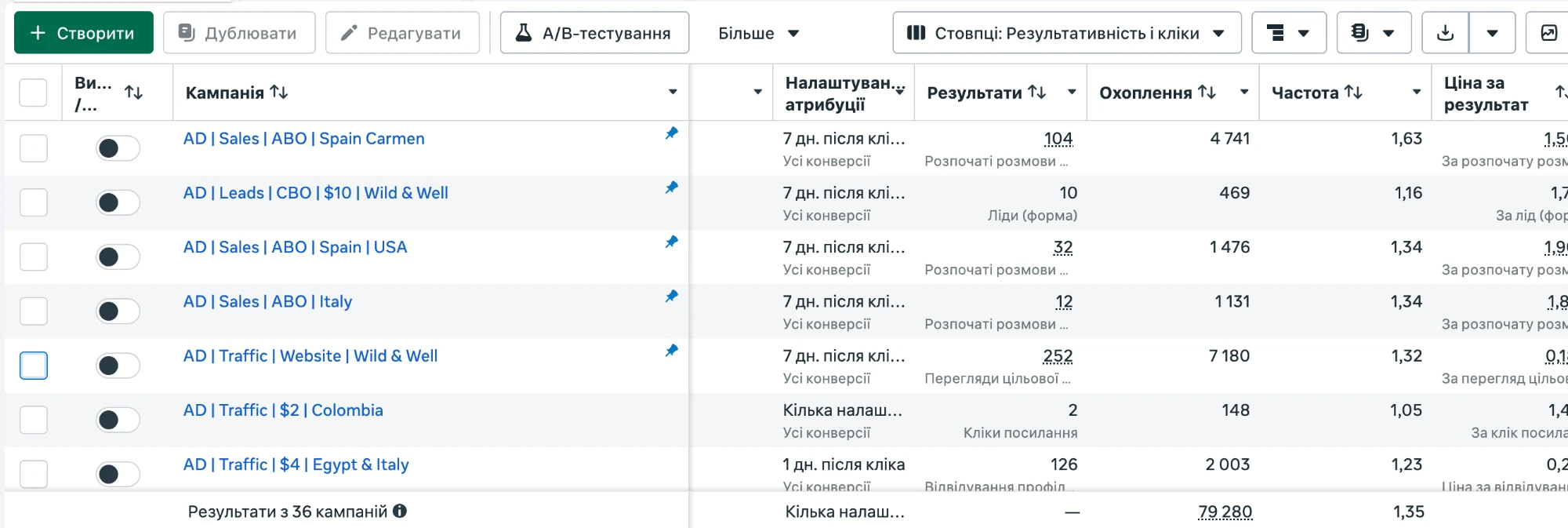Sort by Кампанія column arrows
Screen dimensions: 1568x528
click(x=279, y=92)
